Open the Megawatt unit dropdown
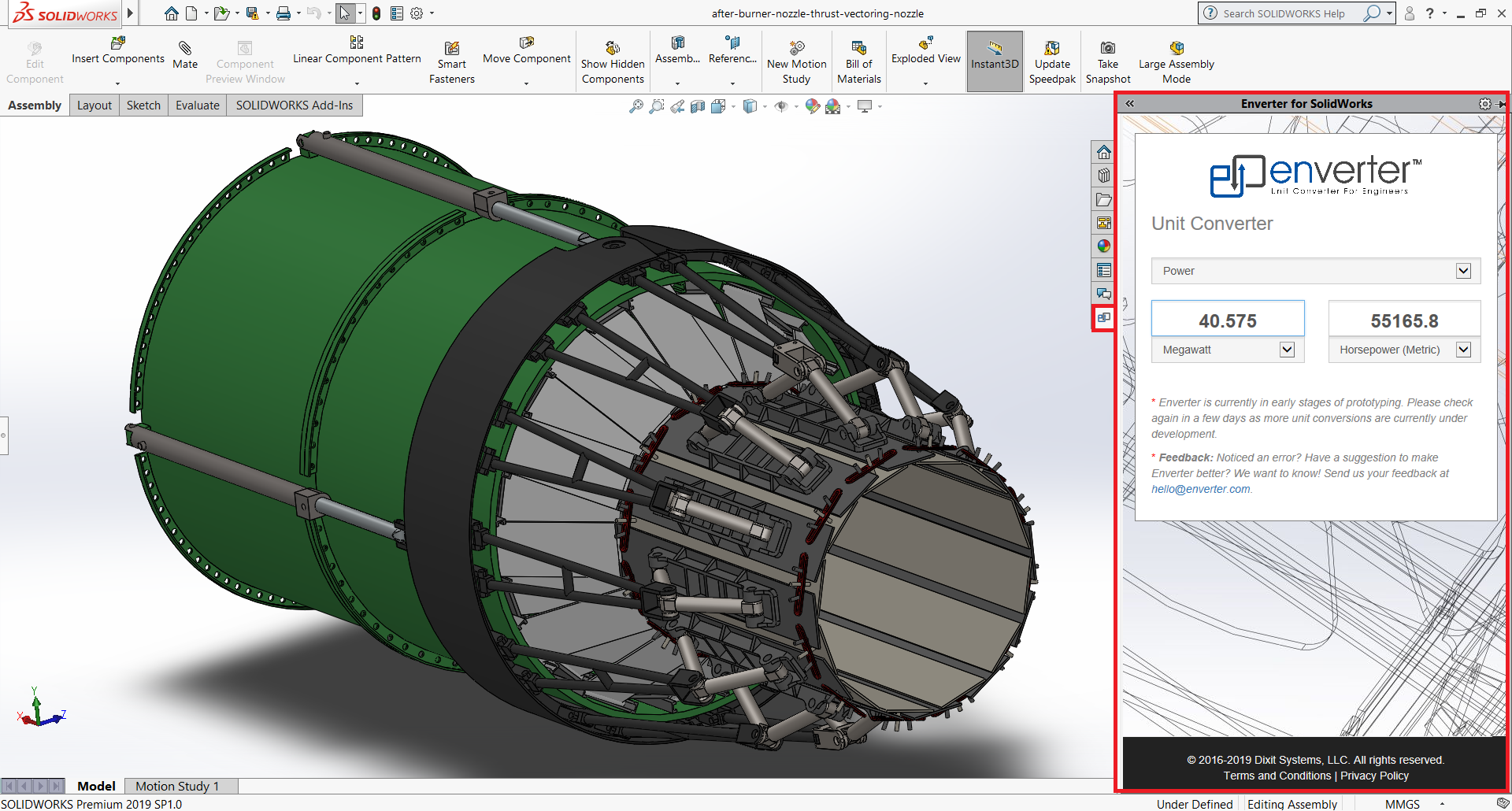 (1287, 350)
